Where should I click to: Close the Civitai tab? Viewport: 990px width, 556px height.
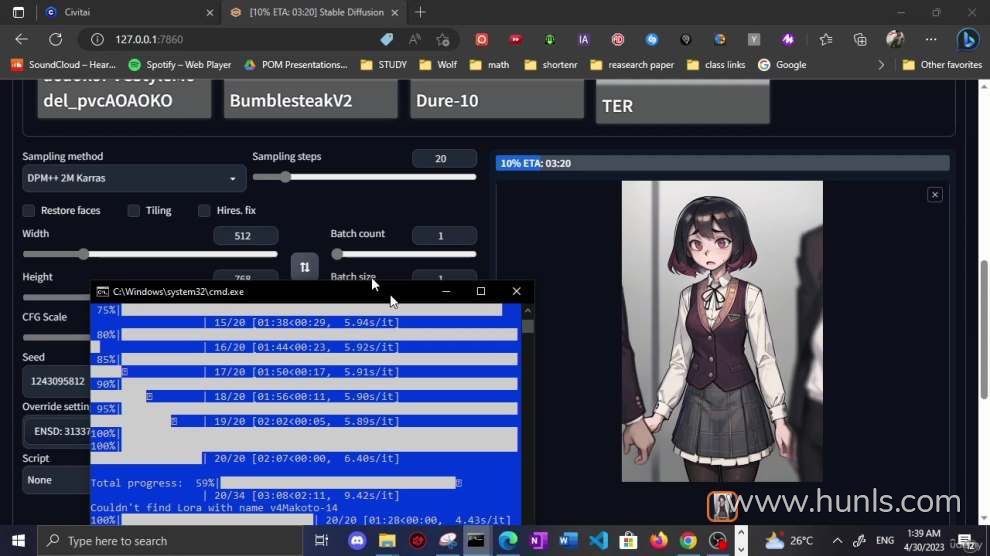[210, 12]
